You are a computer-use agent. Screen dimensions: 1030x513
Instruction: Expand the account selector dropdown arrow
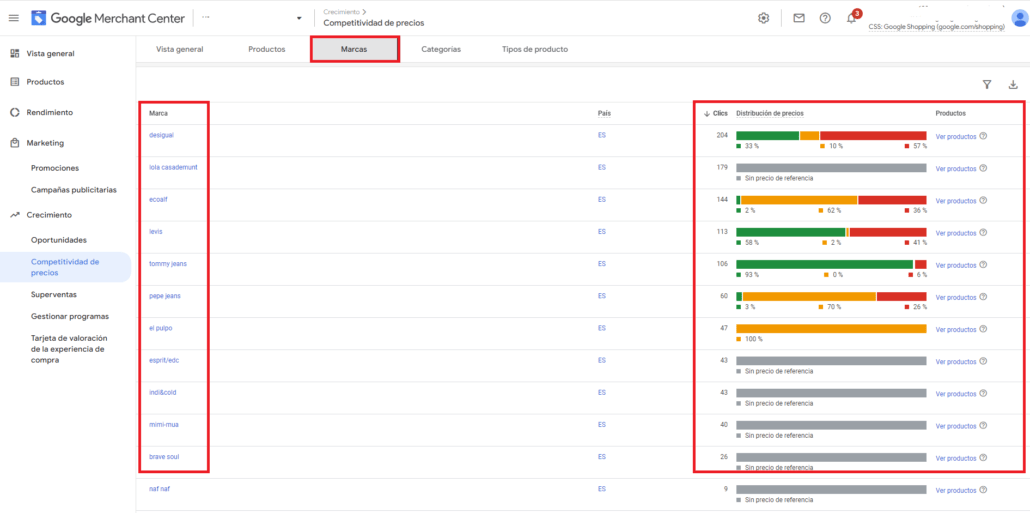tap(298, 18)
